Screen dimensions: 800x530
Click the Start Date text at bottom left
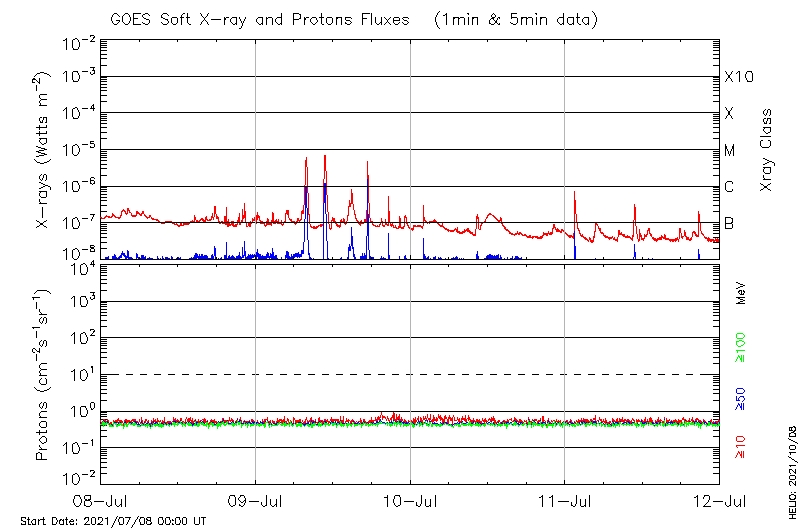[113, 521]
